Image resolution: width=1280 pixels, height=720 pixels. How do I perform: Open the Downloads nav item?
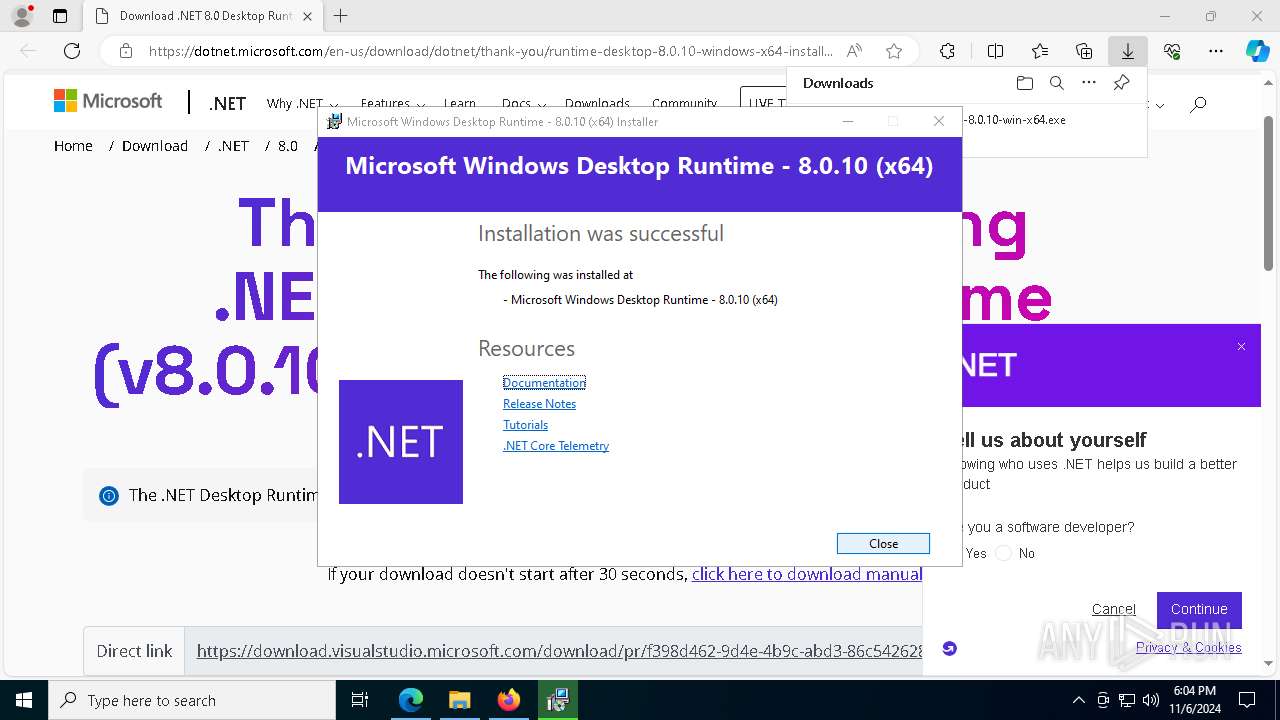597,103
